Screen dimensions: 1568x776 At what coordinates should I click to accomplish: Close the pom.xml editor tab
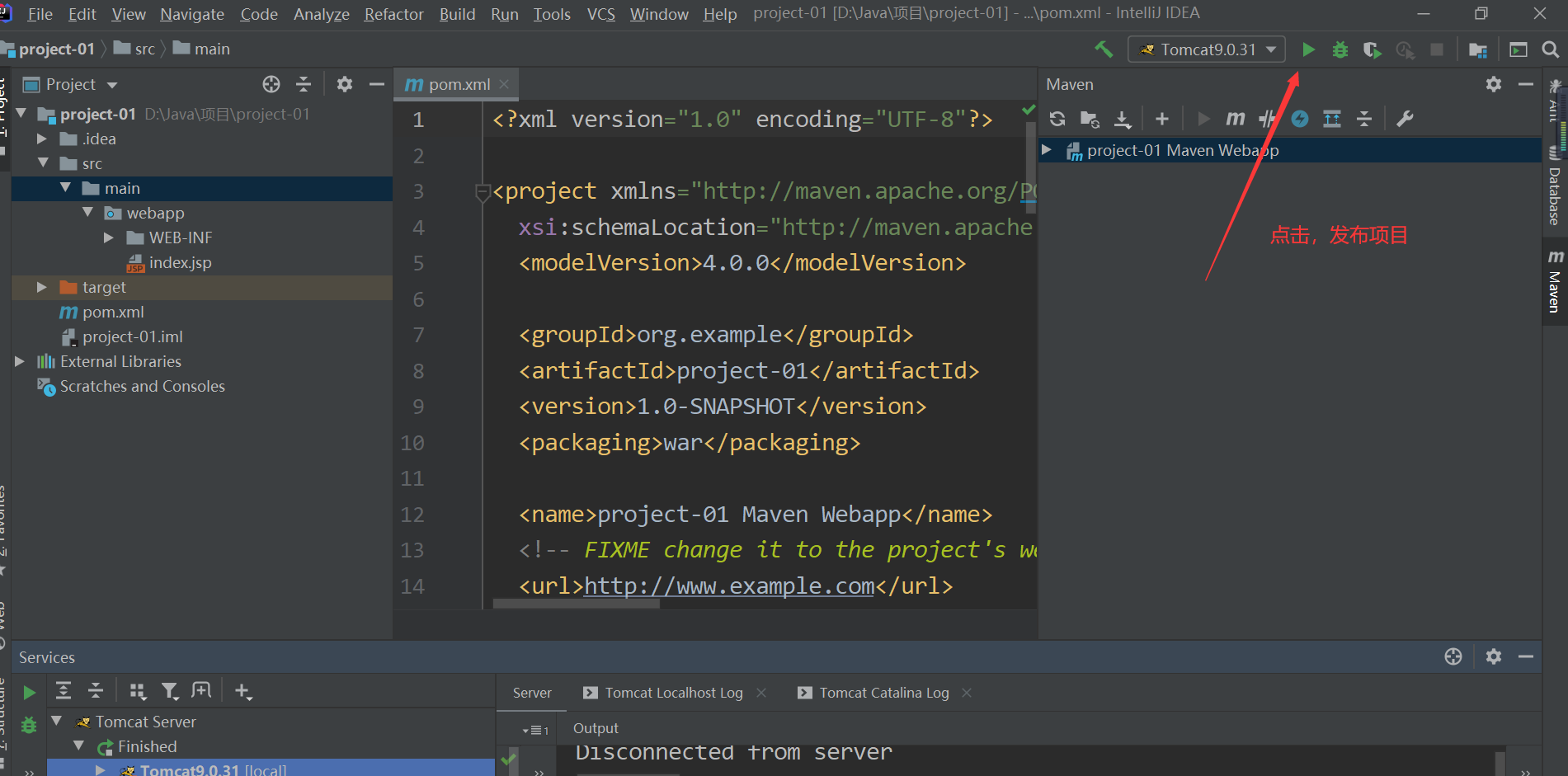point(504,84)
